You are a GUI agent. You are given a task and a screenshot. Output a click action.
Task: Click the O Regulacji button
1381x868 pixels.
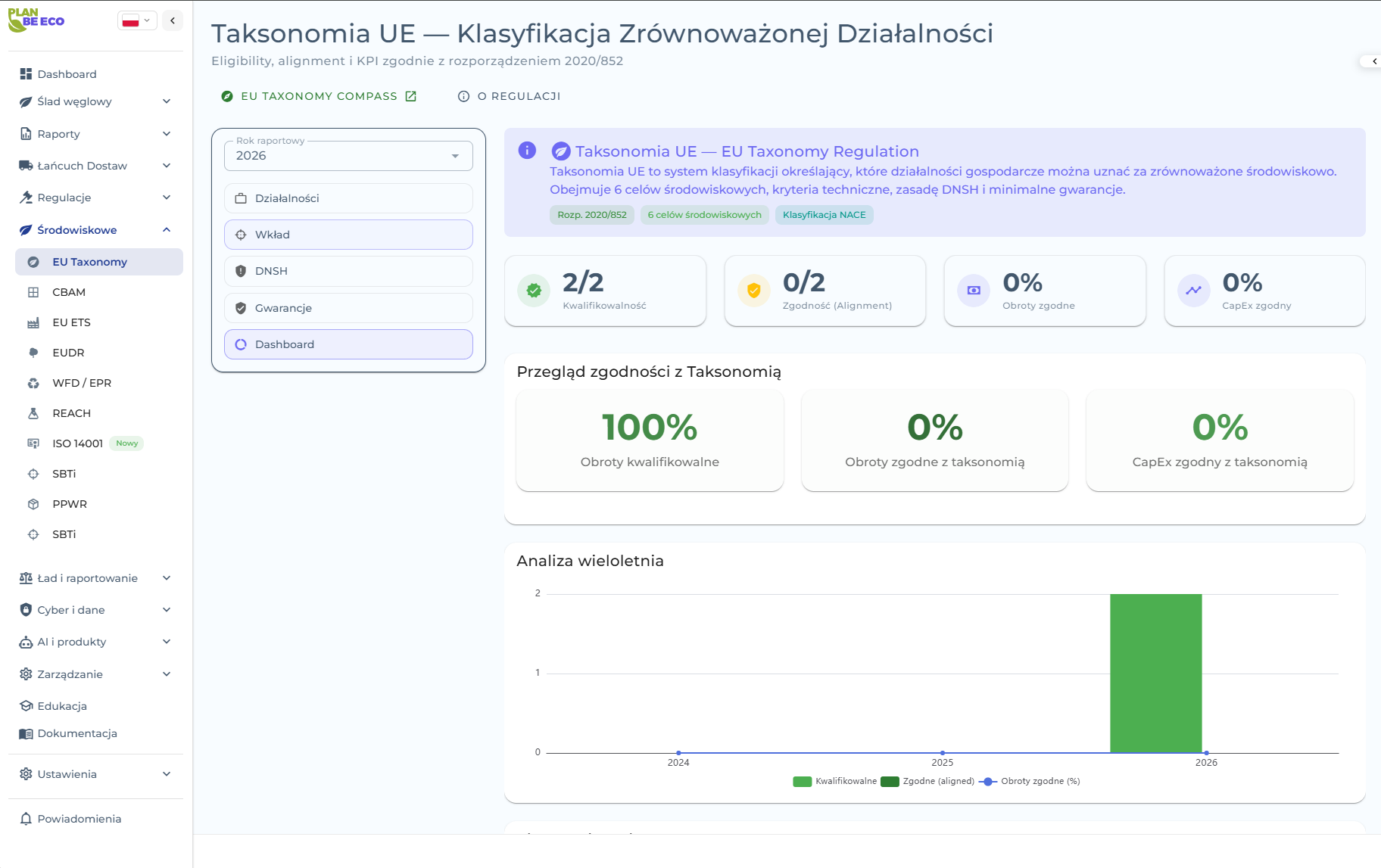tap(510, 96)
